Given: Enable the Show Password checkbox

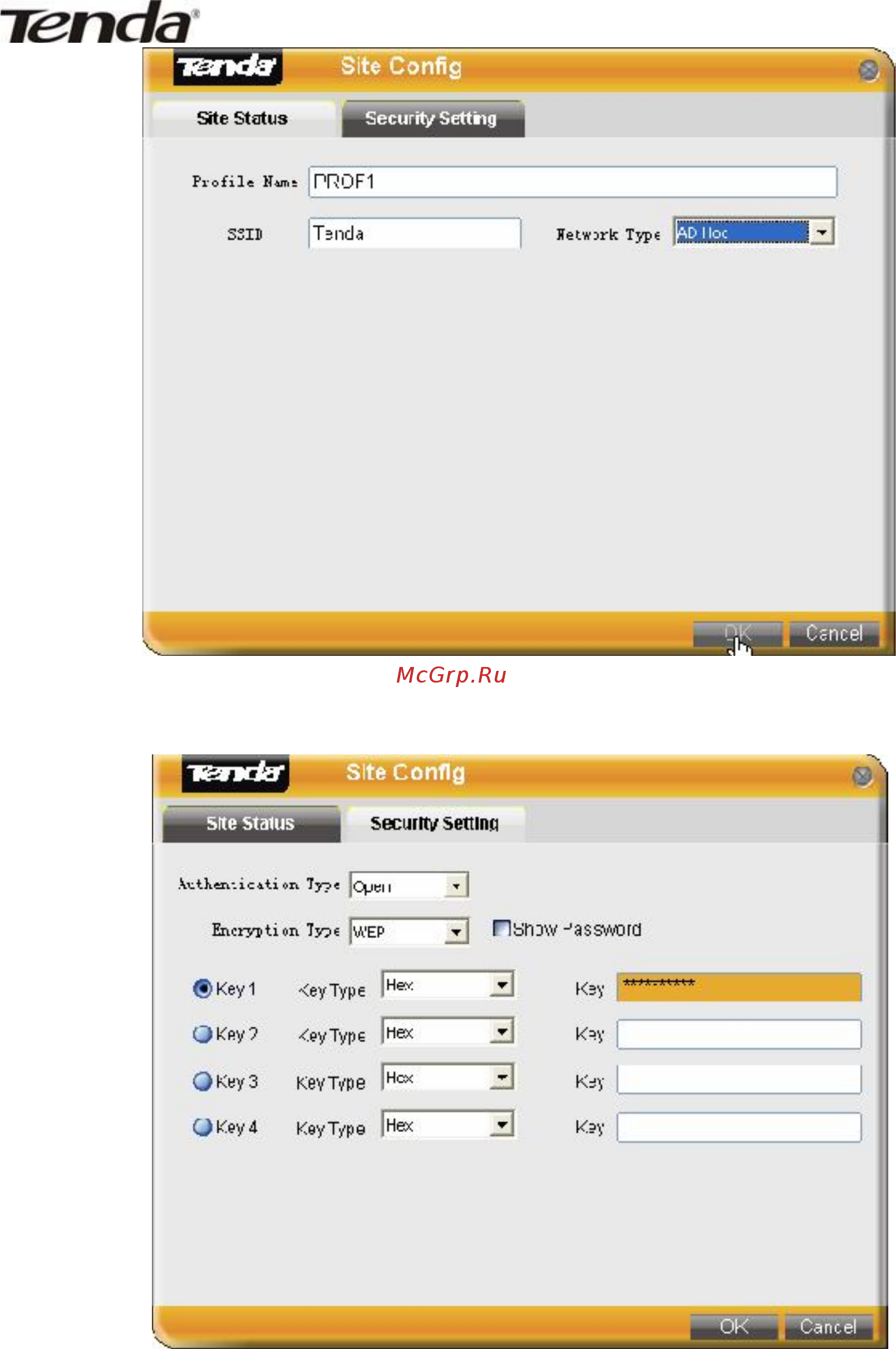Looking at the screenshot, I should [501, 928].
